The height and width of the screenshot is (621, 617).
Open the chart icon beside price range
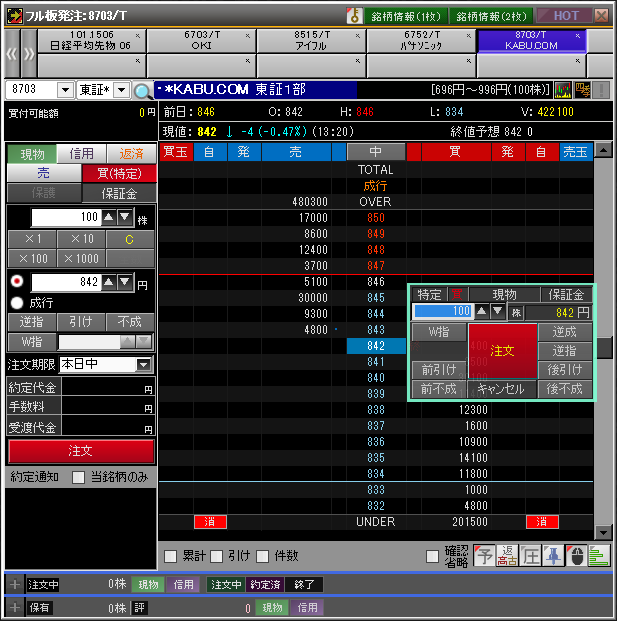tap(564, 90)
